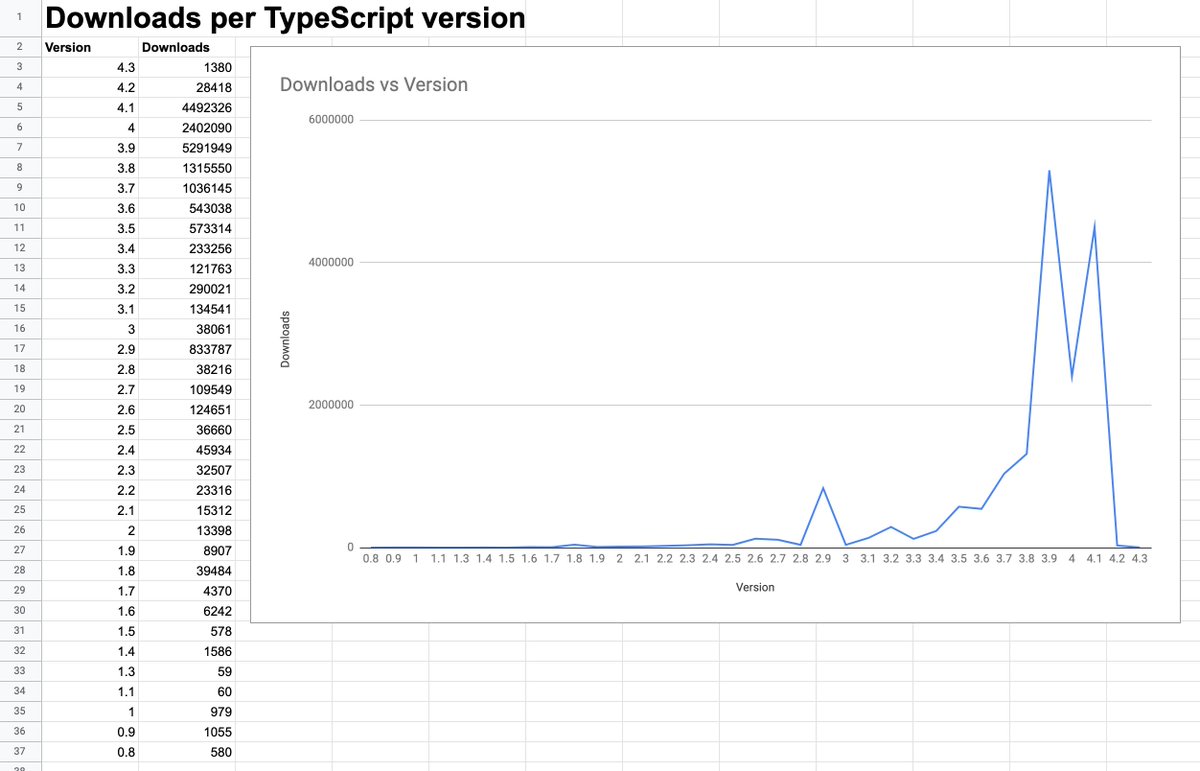This screenshot has height=771, width=1200.
Task: Select the cell containing 233256
Action: 187,248
